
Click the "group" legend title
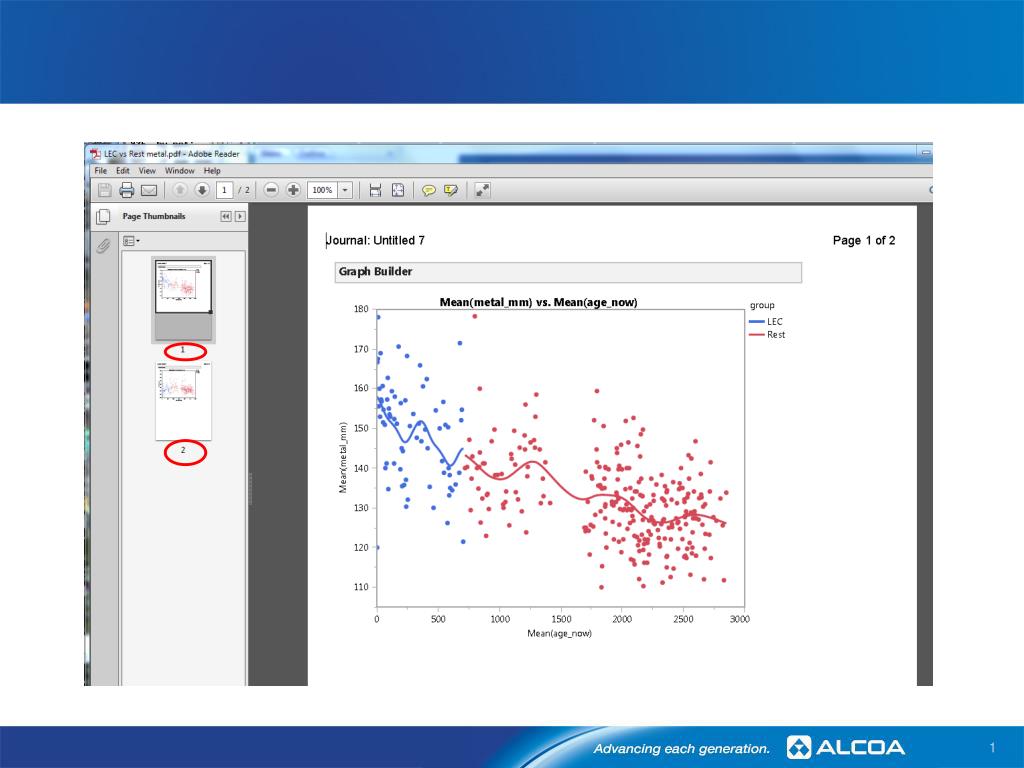(762, 305)
